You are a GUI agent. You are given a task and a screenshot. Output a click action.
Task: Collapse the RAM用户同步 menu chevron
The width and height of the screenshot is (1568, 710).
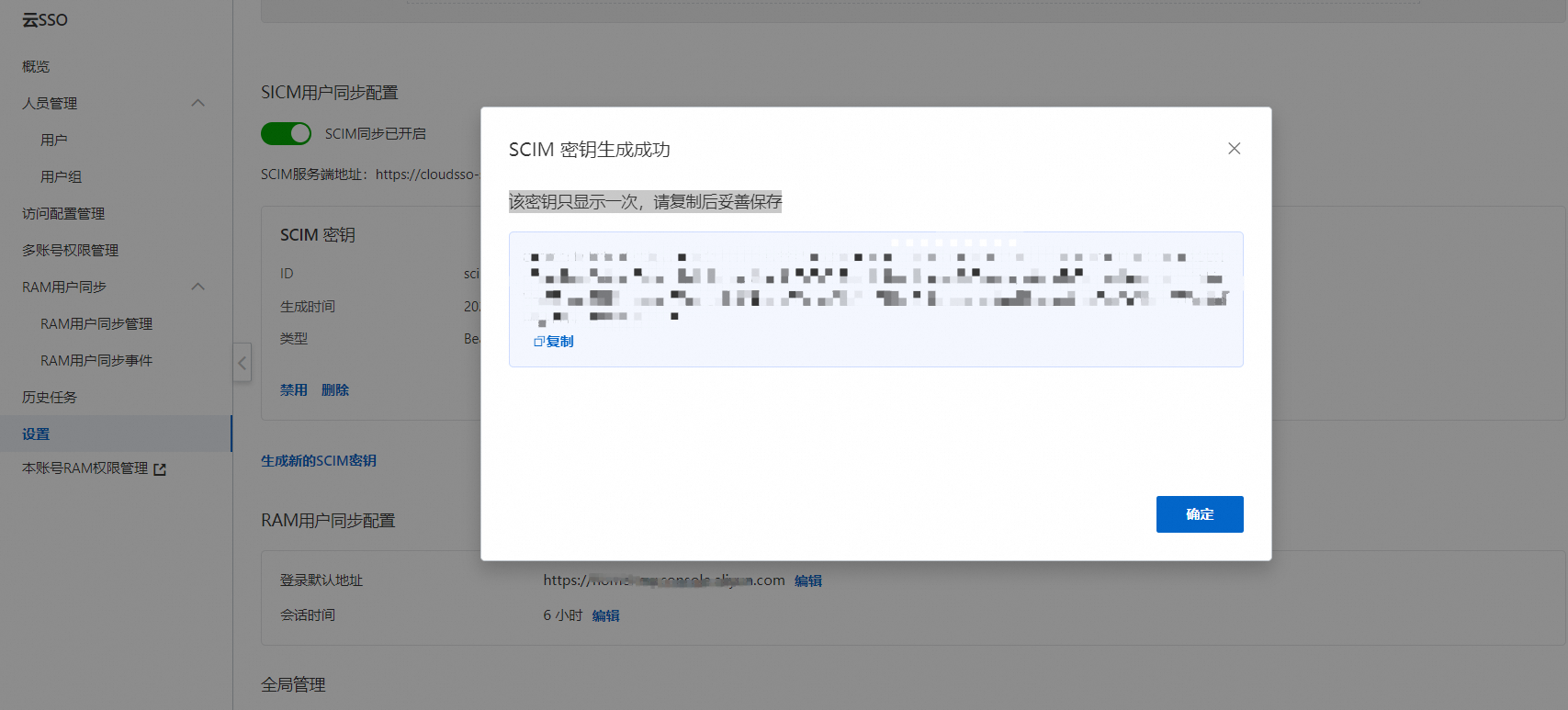click(197, 287)
